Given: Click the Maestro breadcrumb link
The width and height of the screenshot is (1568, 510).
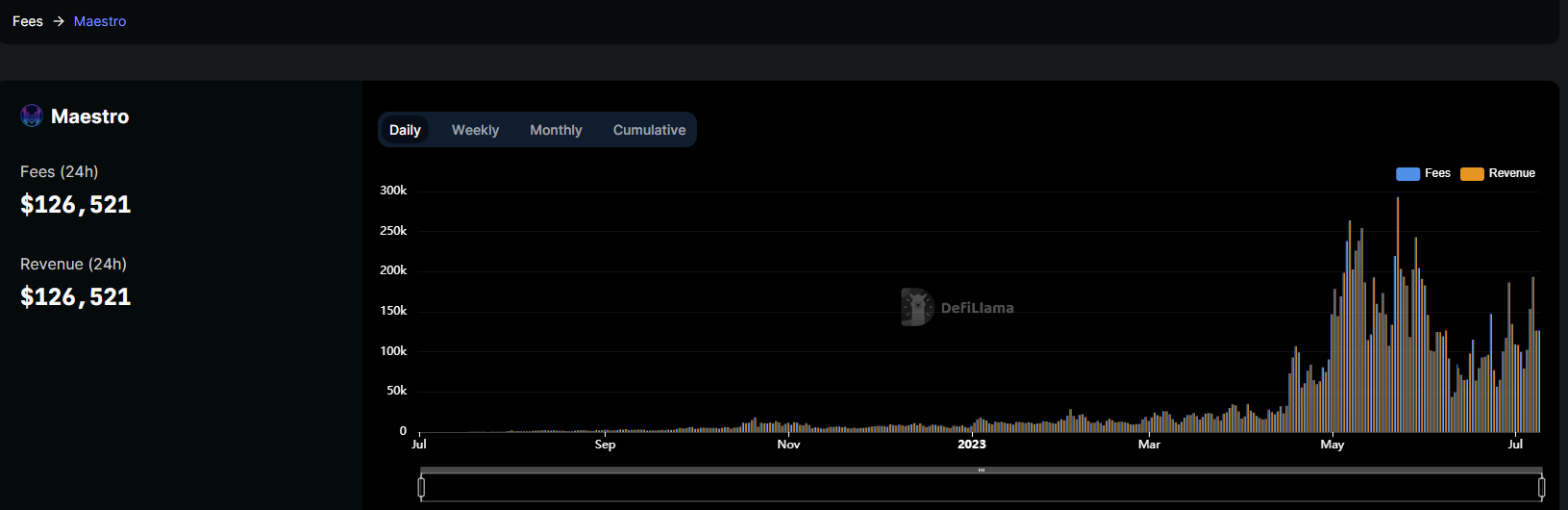Looking at the screenshot, I should 100,21.
